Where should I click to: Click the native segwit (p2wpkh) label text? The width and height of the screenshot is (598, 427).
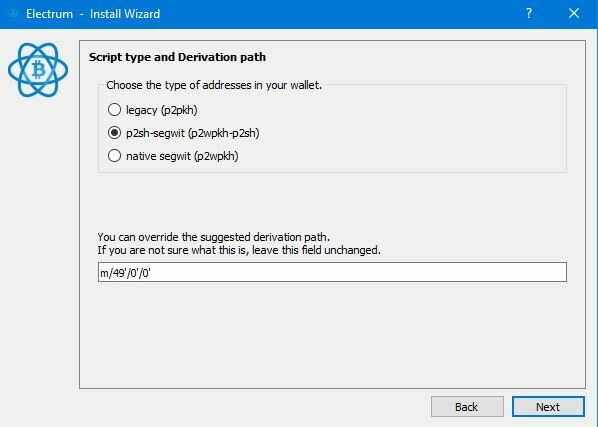182,156
